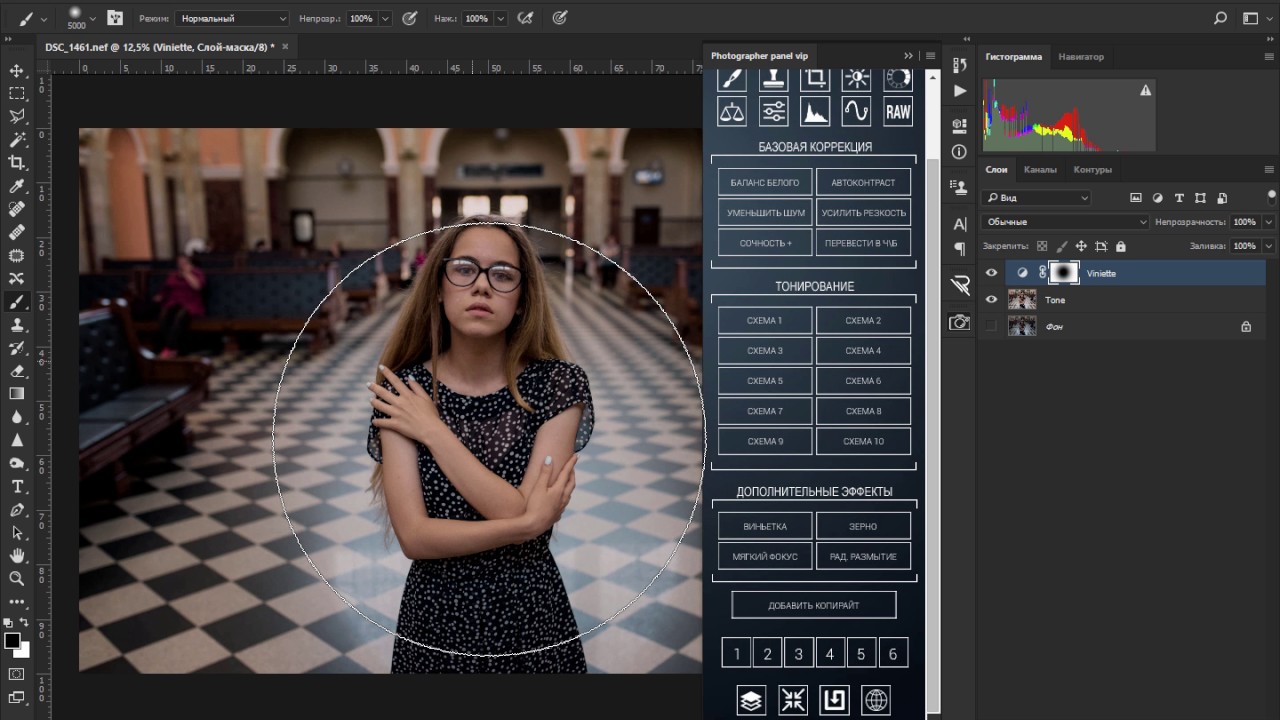Select the Crop tool in toolbar
Image resolution: width=1280 pixels, height=720 pixels.
[17, 163]
